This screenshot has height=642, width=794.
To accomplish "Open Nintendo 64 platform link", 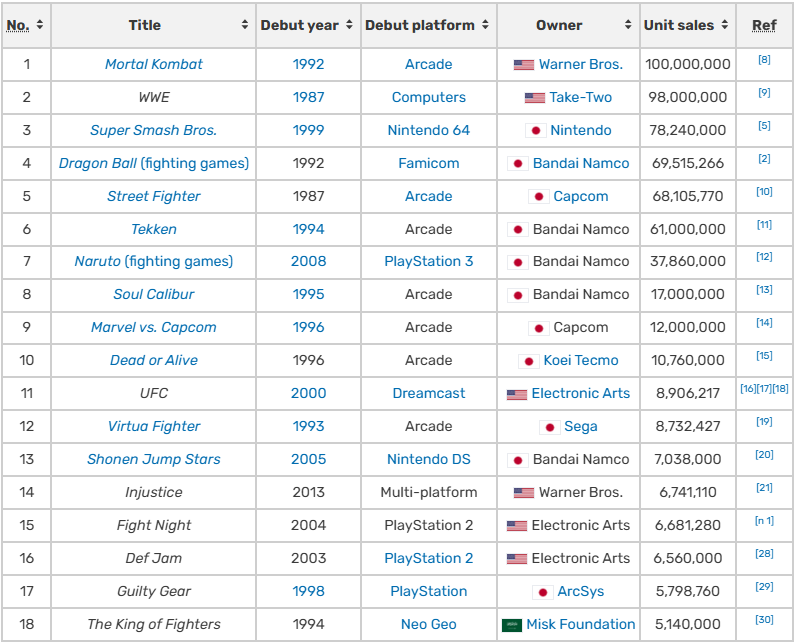I will 428,130.
